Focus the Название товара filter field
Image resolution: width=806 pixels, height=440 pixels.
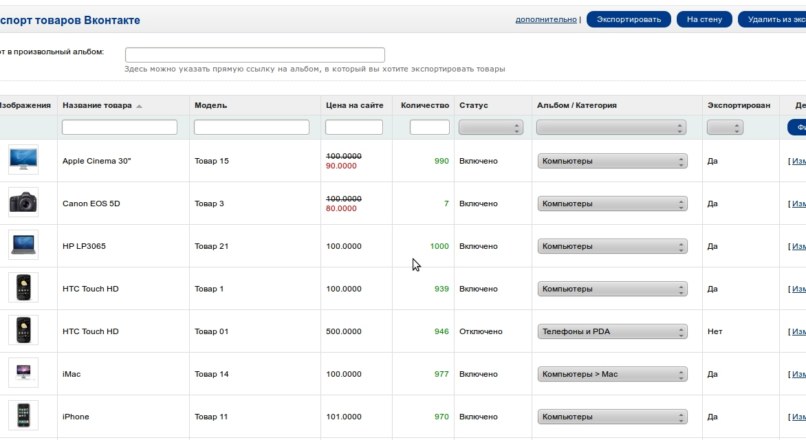tap(120, 127)
